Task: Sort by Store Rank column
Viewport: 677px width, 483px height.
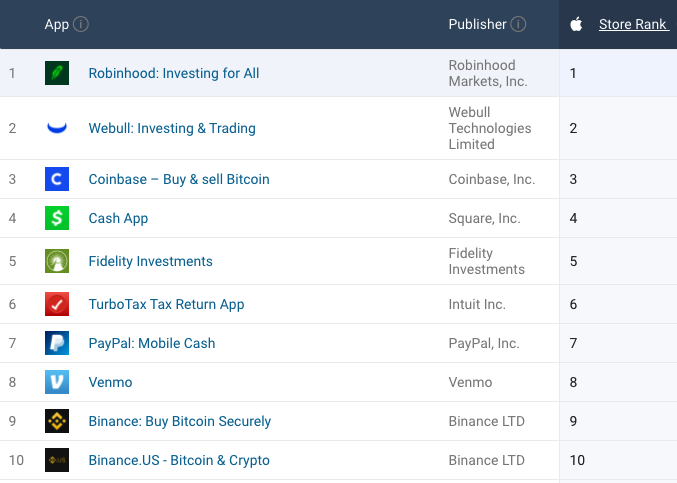Action: 633,24
